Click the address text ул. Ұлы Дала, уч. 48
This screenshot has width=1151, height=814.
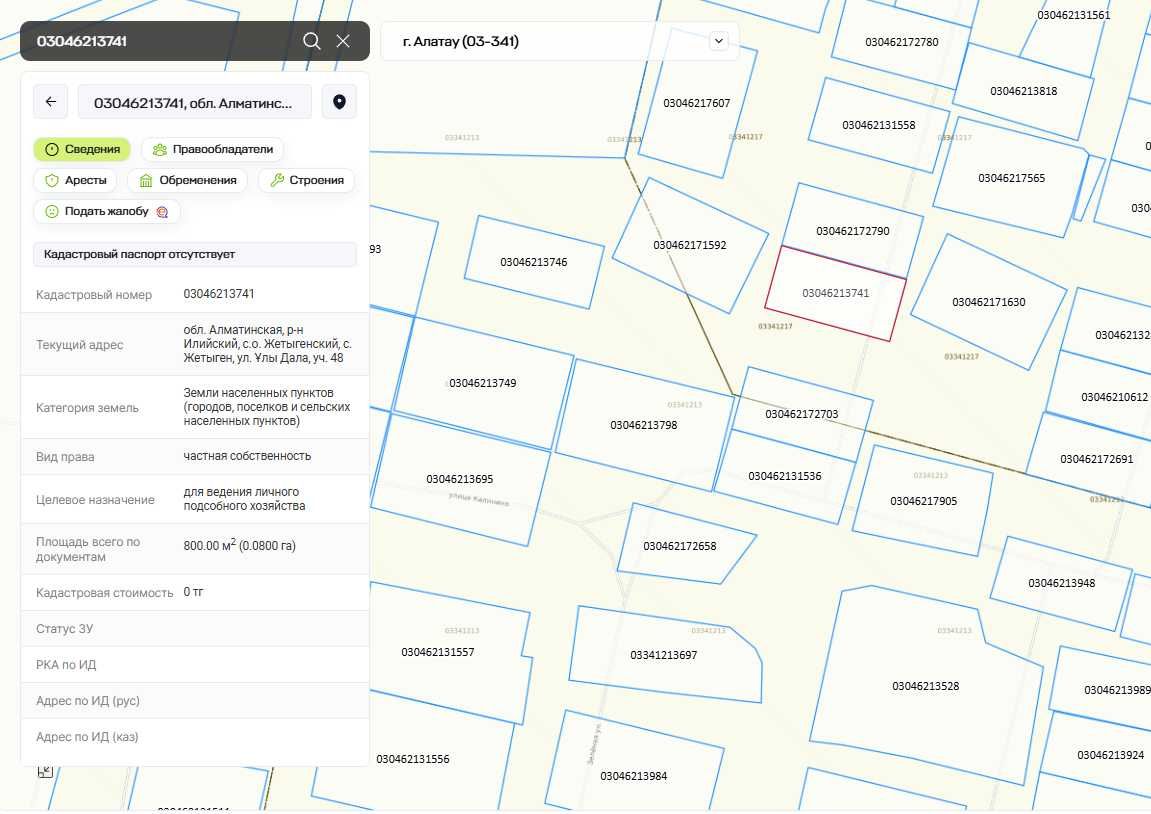pyautogui.click(x=287, y=358)
